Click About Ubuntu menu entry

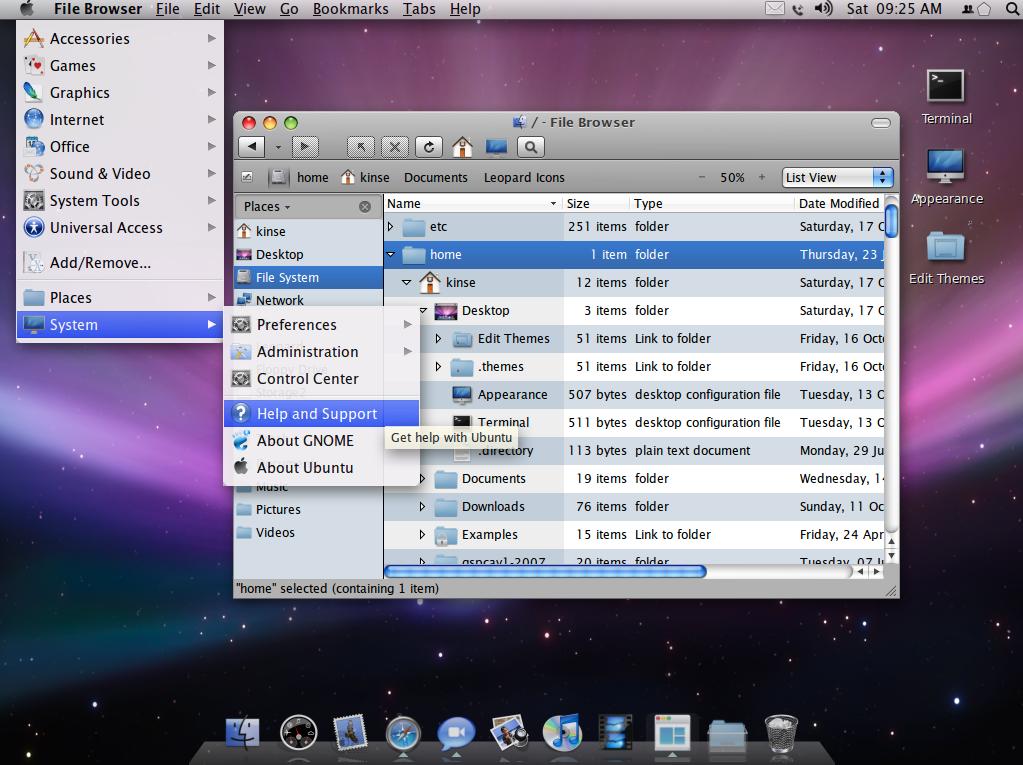coord(322,468)
